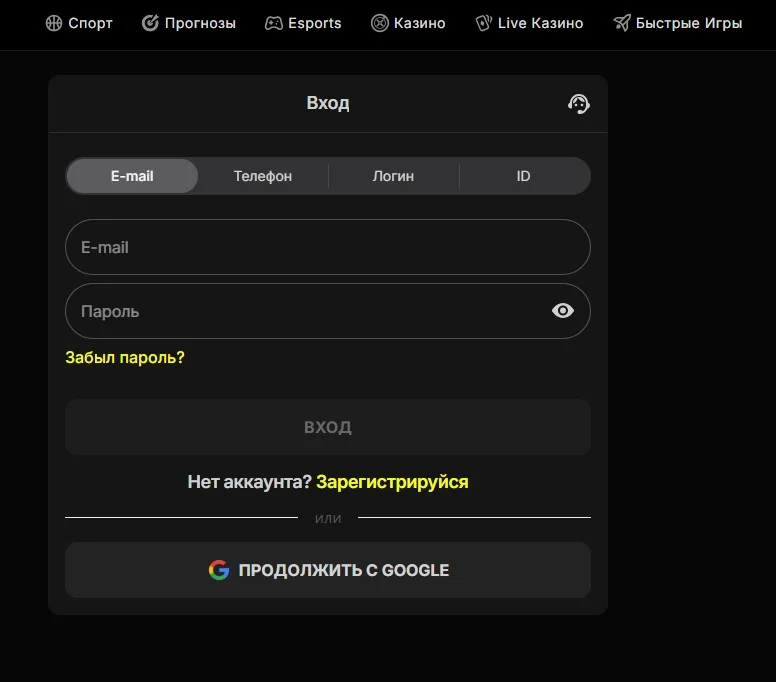Click the Live Казино cards icon

pos(484,23)
